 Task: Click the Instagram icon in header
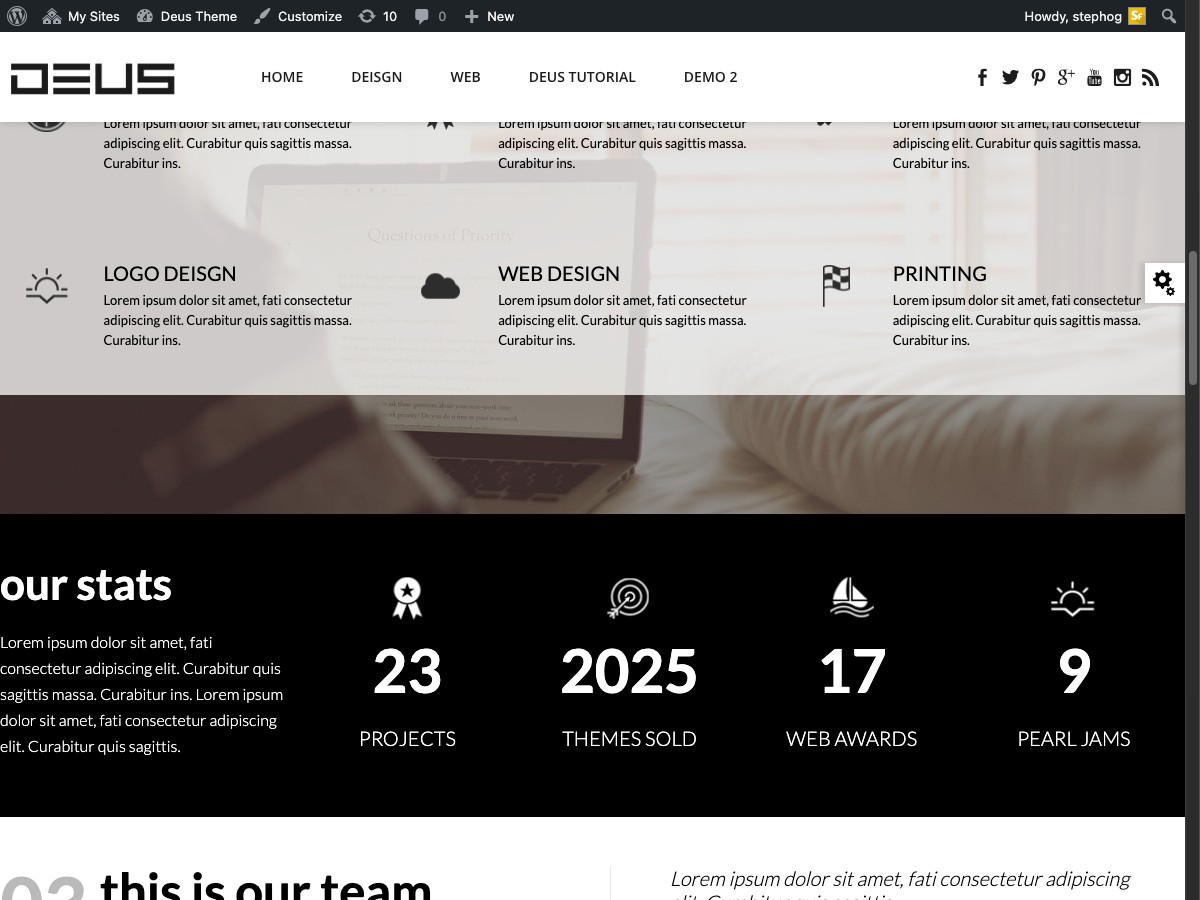pyautogui.click(x=1122, y=78)
